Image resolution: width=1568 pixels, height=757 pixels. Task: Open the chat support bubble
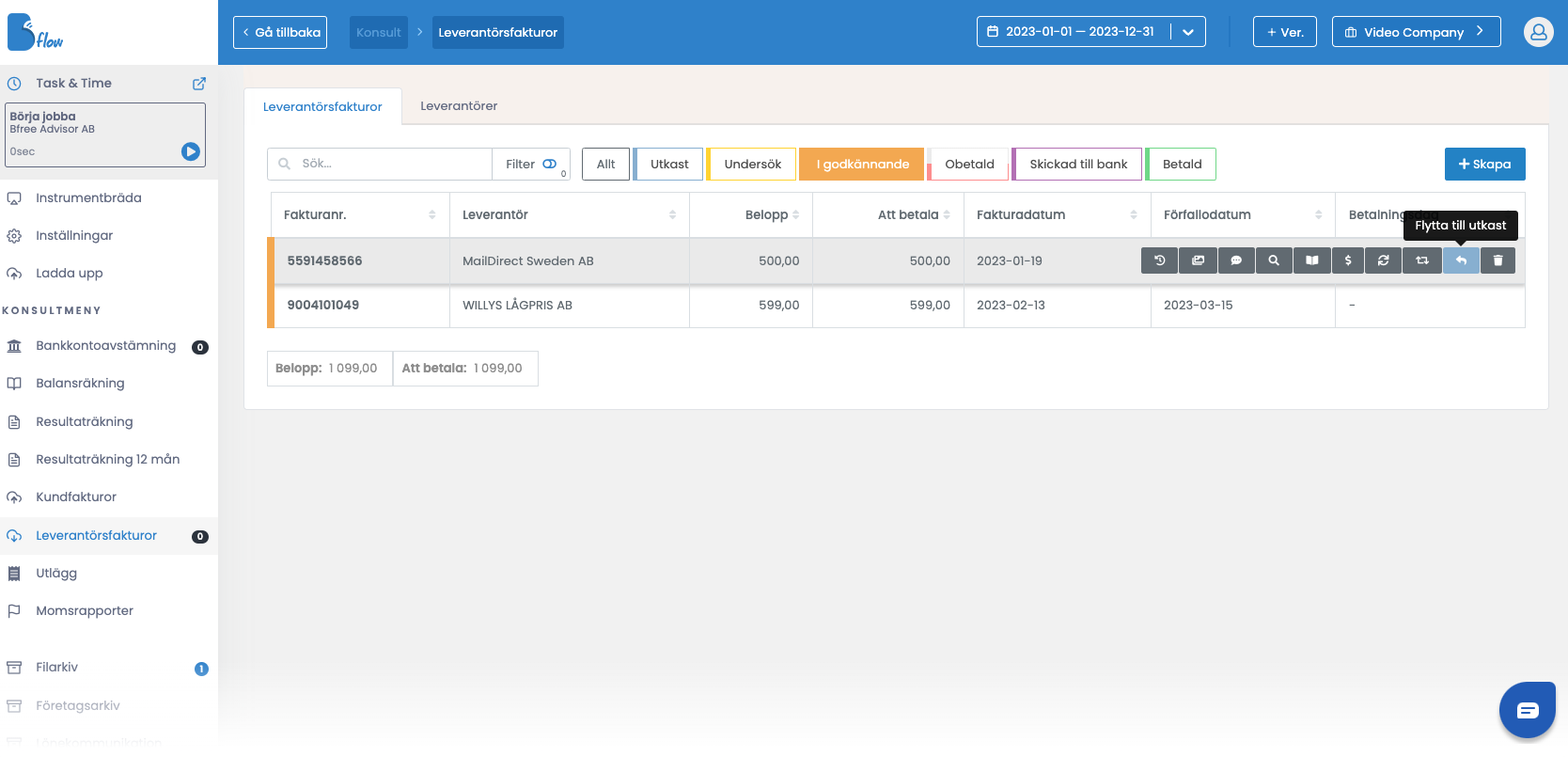click(1528, 710)
